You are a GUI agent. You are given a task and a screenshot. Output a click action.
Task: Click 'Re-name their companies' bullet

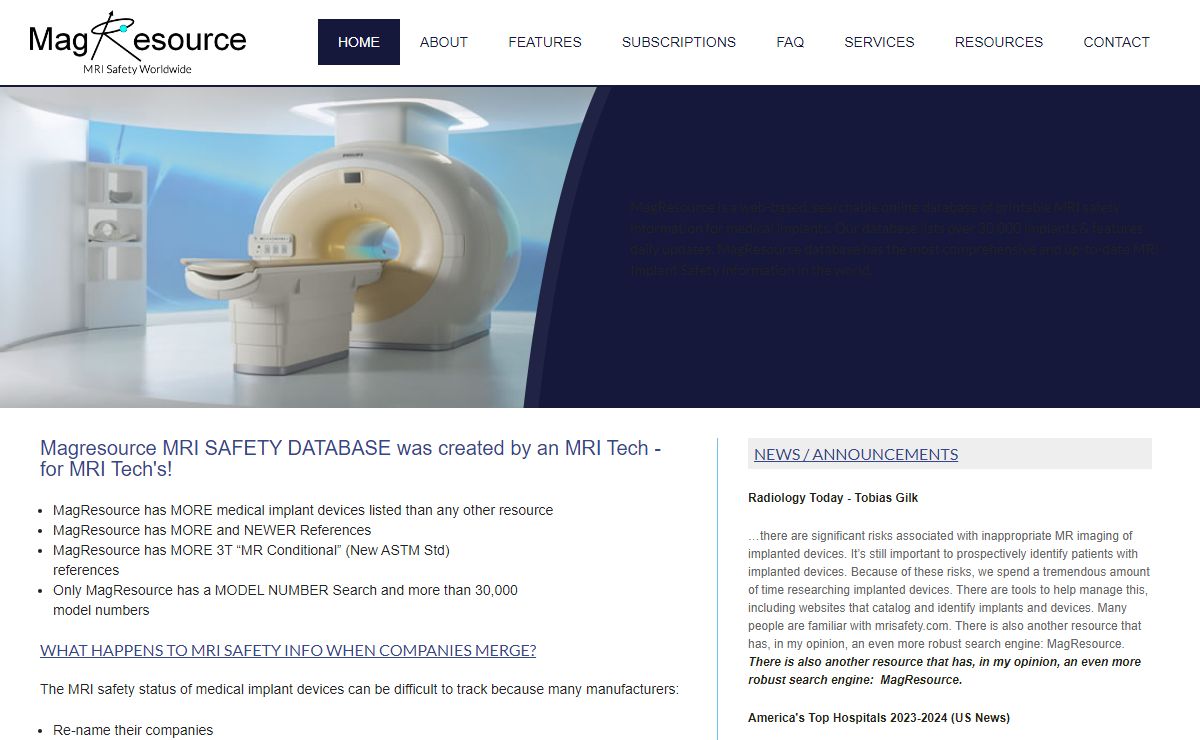point(133,730)
